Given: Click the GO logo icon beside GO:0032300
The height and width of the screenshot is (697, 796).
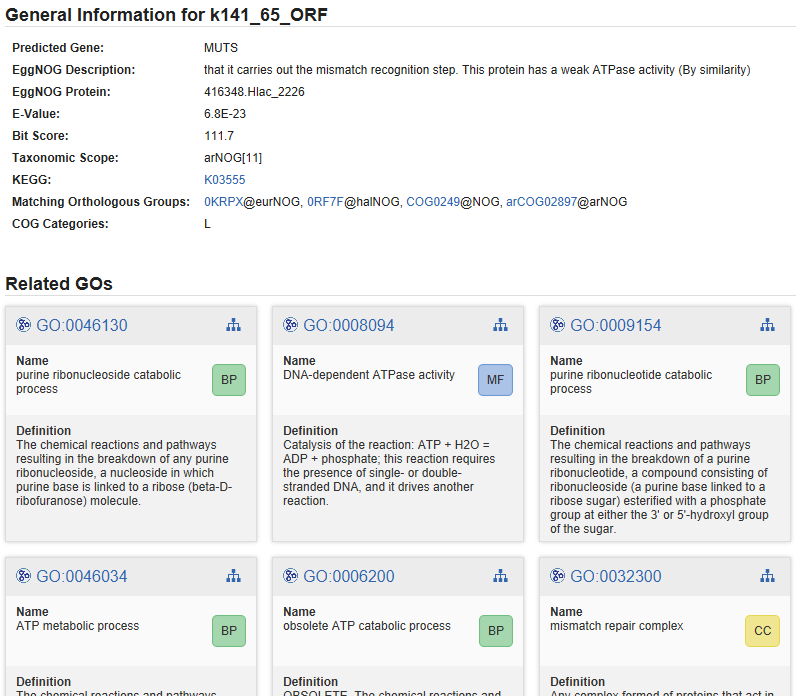Looking at the screenshot, I should [558, 576].
